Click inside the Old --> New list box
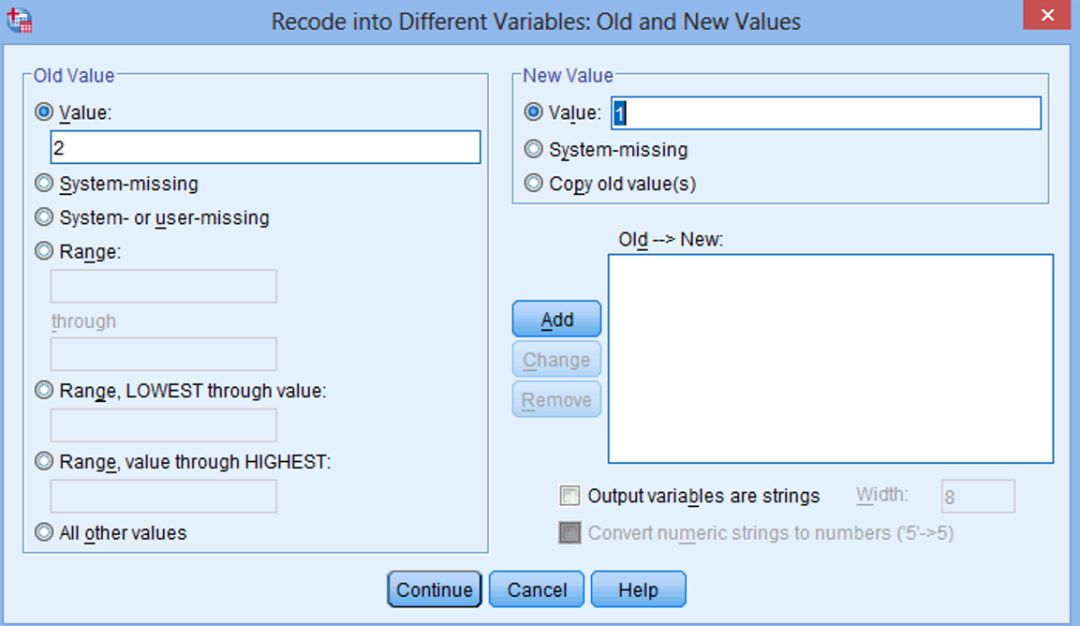 coord(831,359)
